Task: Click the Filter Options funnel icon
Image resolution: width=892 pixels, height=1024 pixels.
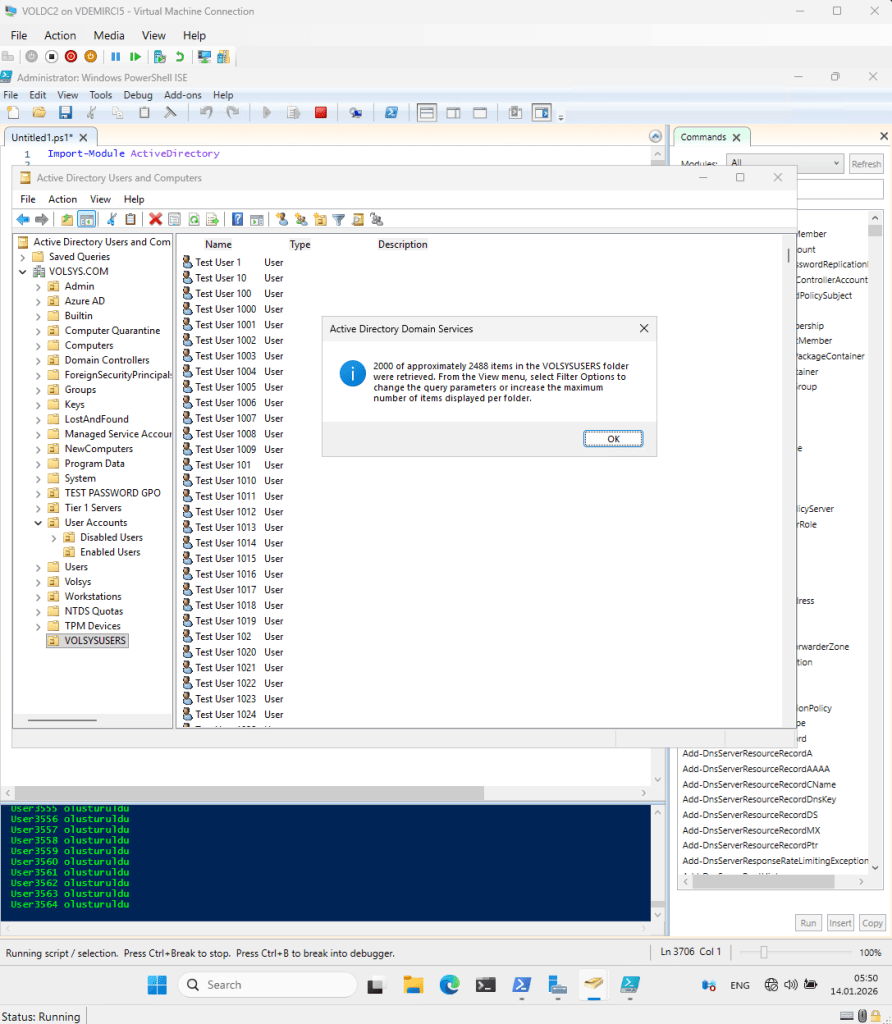Action: pyautogui.click(x=338, y=219)
